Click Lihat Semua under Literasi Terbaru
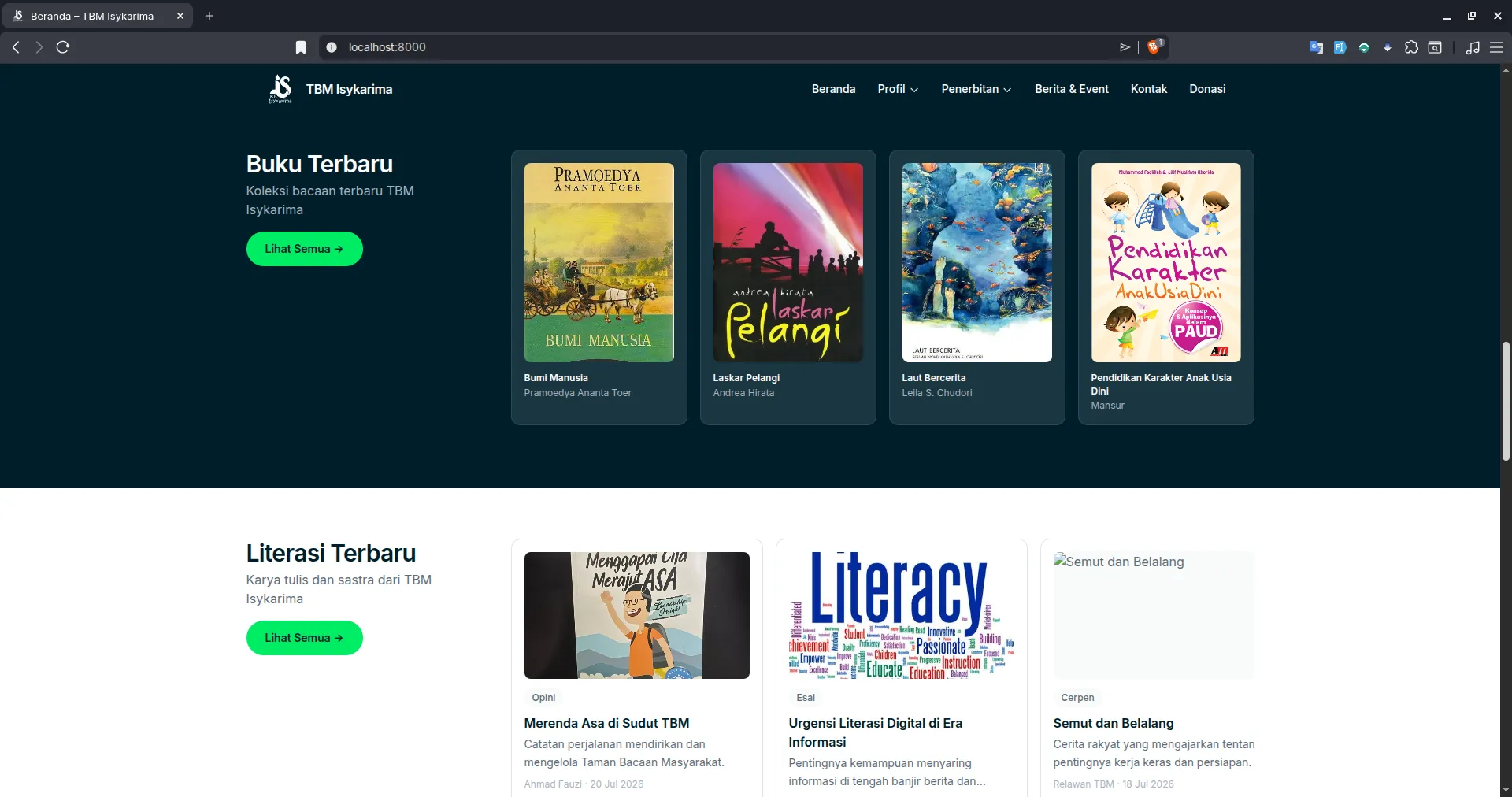The height and width of the screenshot is (797, 1512). 304,638
